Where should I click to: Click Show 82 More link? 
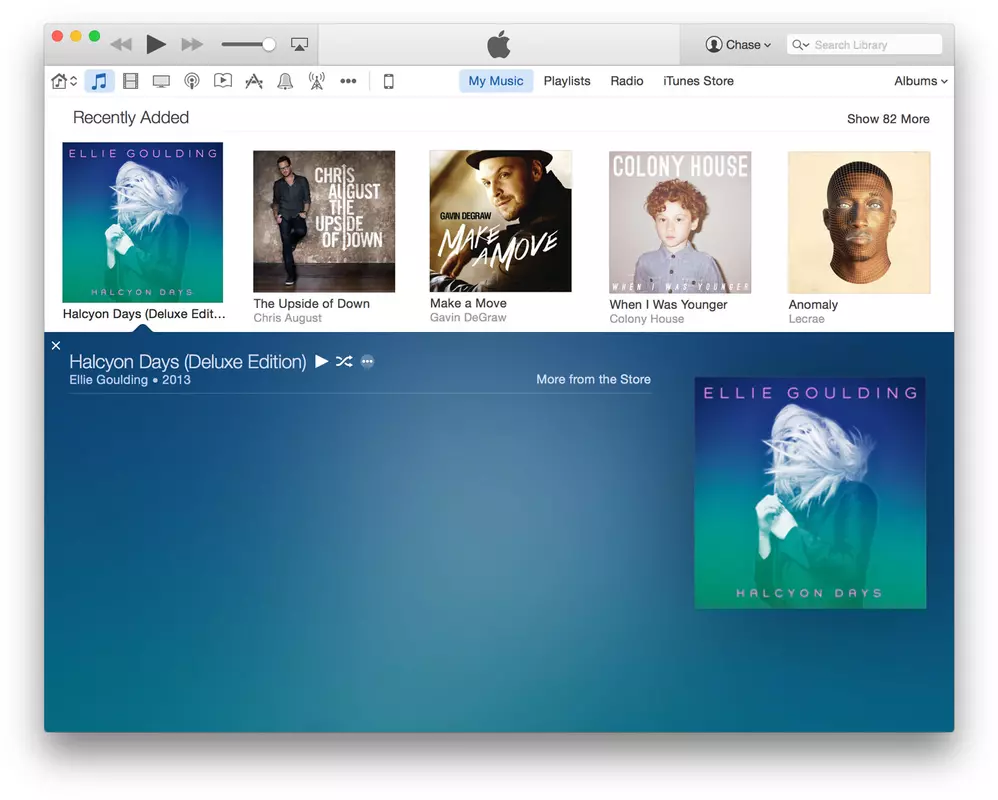pos(888,119)
